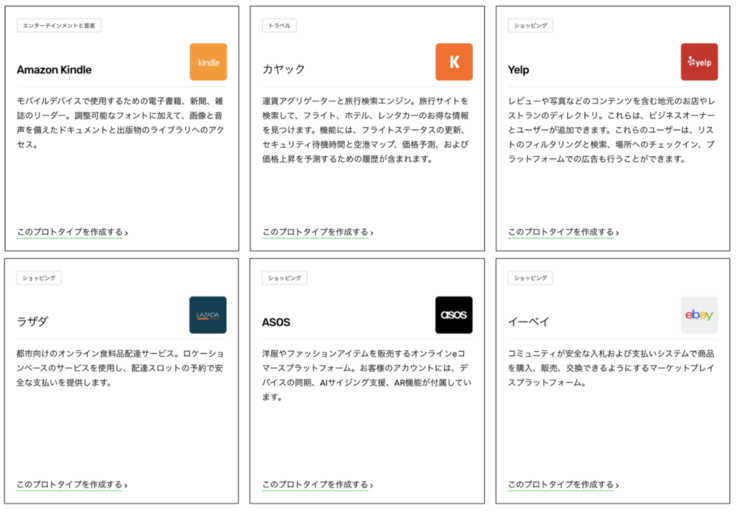Viewport: 736px width, 512px height.
Task: Open the create-prototype link in the イーベイ card
Action: pos(562,485)
